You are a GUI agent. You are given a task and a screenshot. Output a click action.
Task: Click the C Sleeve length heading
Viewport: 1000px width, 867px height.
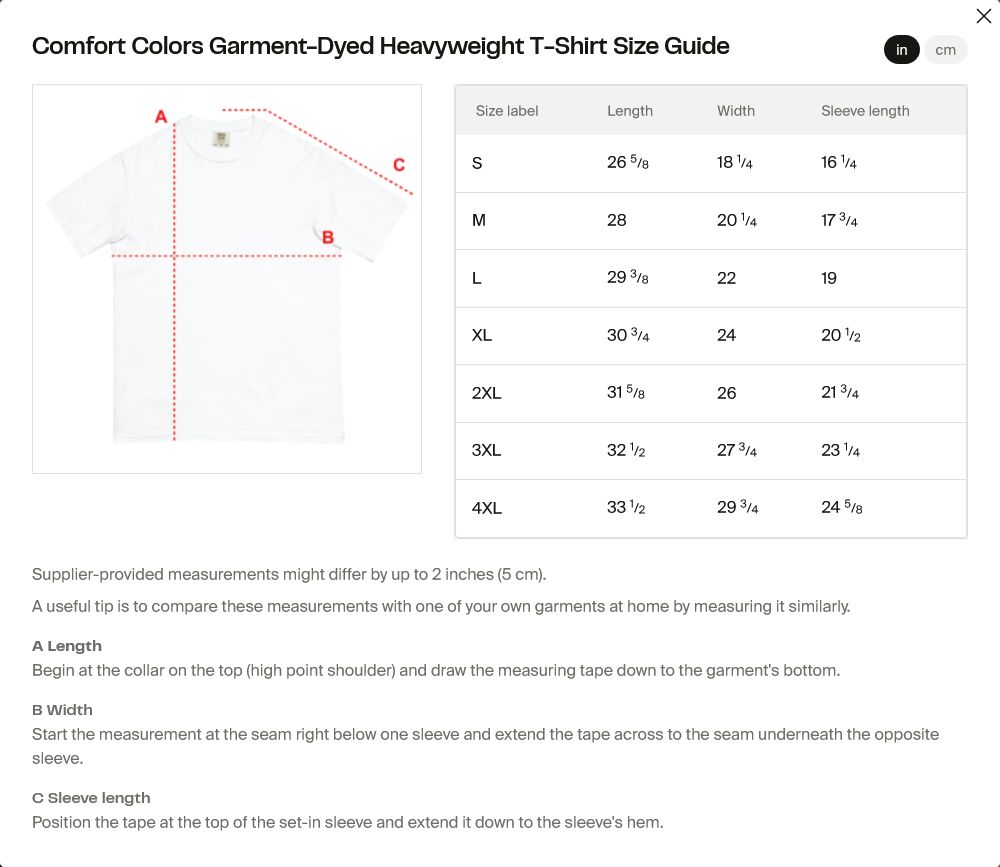[91, 798]
